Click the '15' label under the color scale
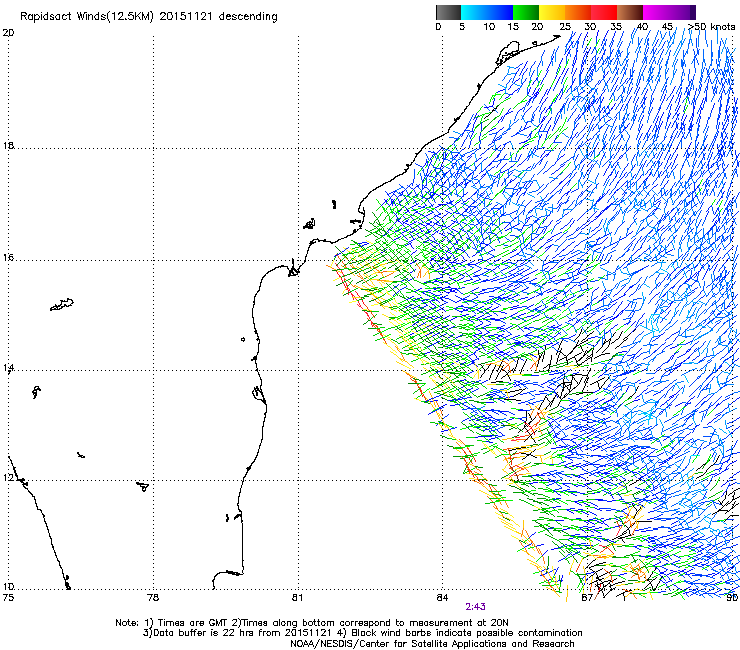 (513, 27)
